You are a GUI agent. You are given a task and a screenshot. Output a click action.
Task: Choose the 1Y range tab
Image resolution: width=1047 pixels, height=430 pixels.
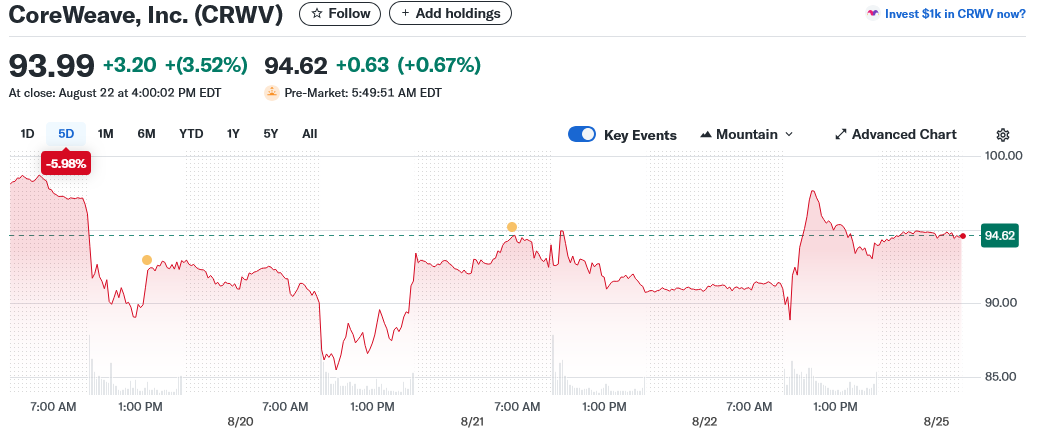232,134
